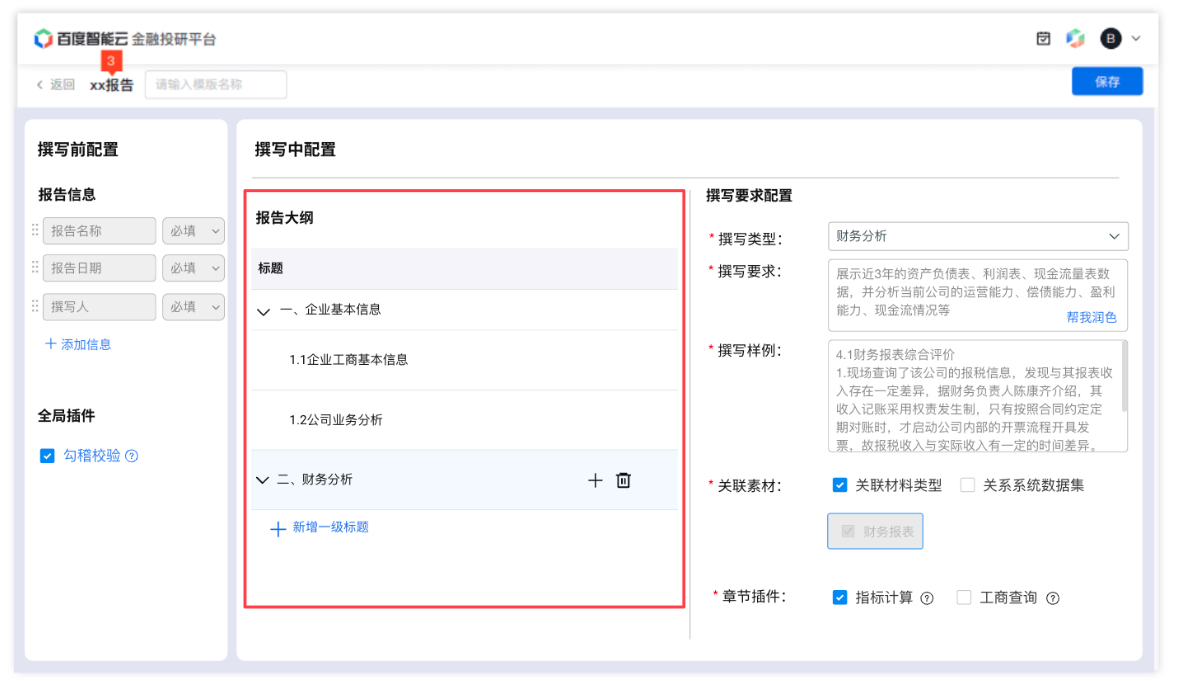
Task: Open the colorful assistant icon in header
Action: click(1075, 38)
